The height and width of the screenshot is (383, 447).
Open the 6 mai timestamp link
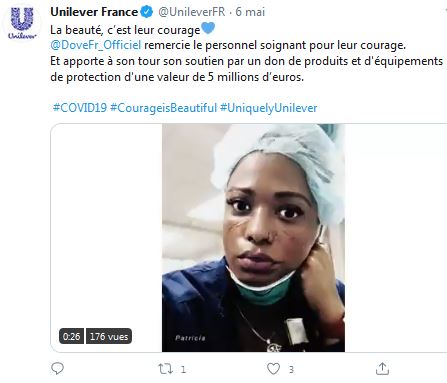coord(250,12)
